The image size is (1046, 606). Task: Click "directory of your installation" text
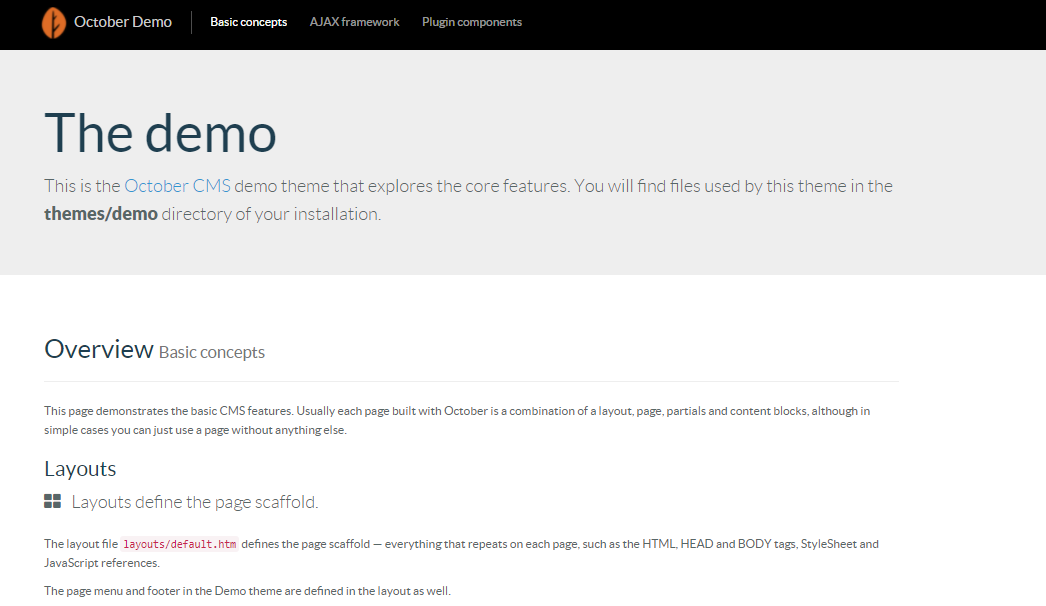pyautogui.click(x=270, y=214)
